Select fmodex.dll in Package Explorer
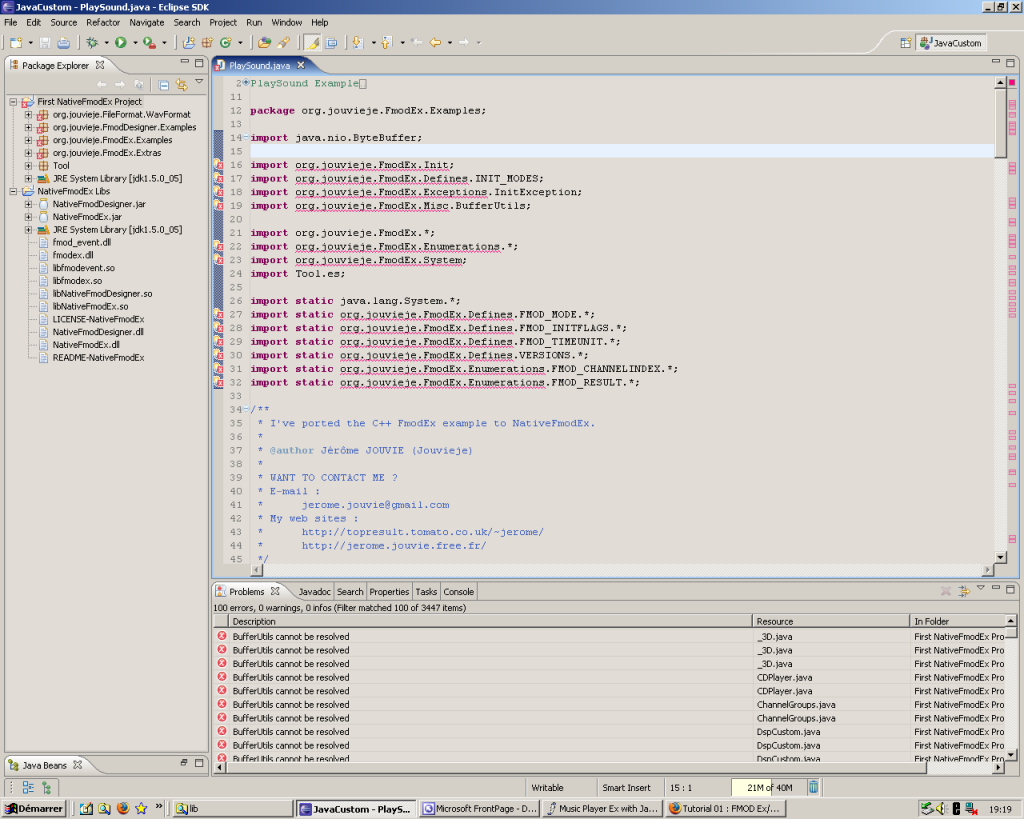The height and width of the screenshot is (819, 1024). pyautogui.click(x=73, y=255)
